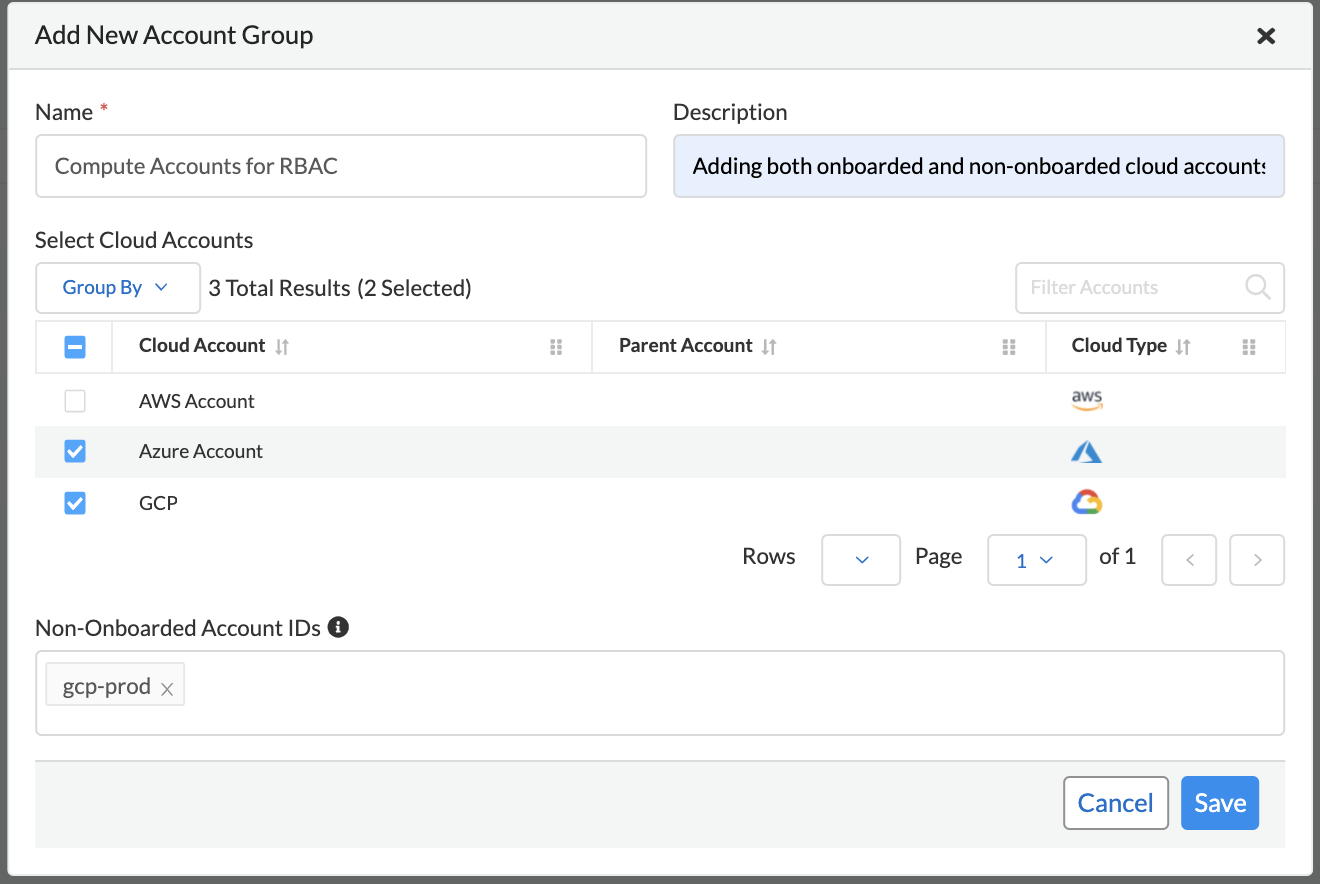
Task: Check the AWS Account checkbox
Action: pos(75,401)
